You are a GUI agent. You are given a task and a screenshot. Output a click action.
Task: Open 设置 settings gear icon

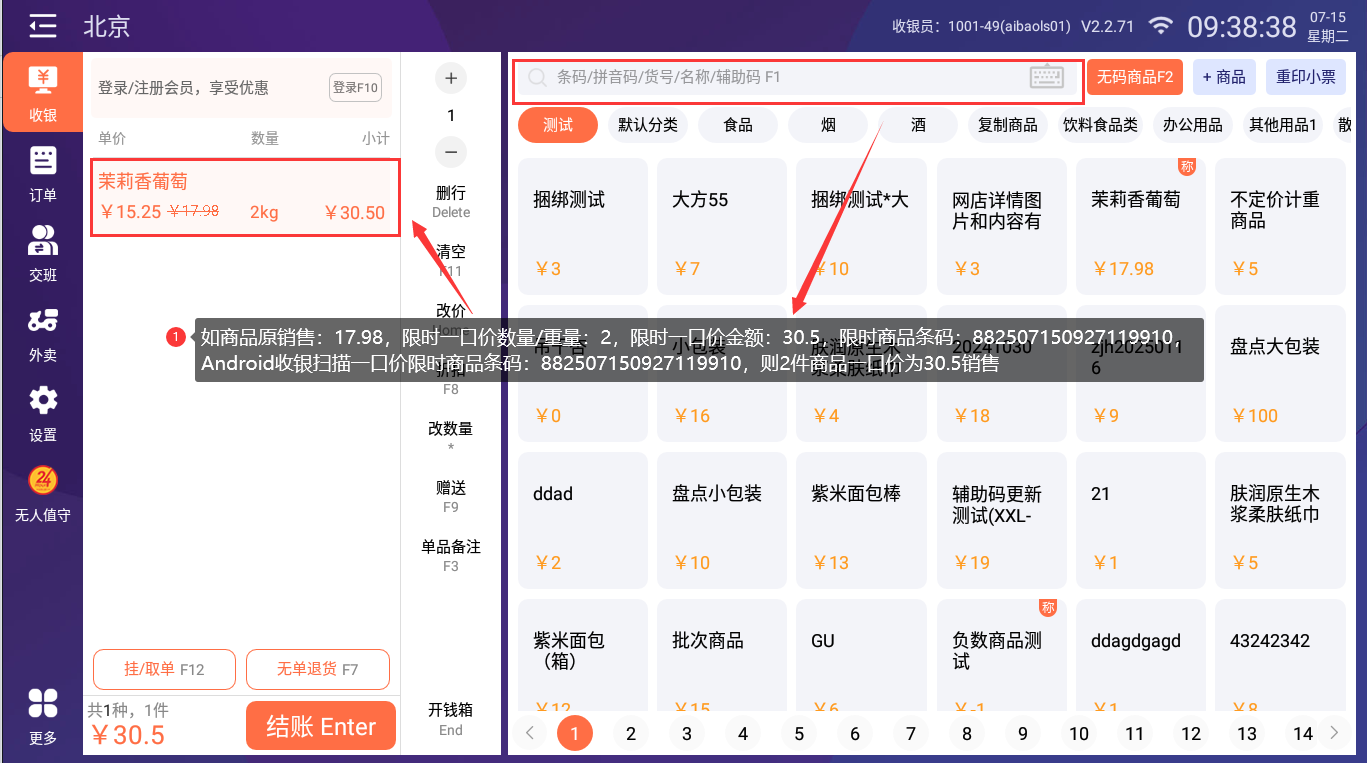(x=43, y=414)
